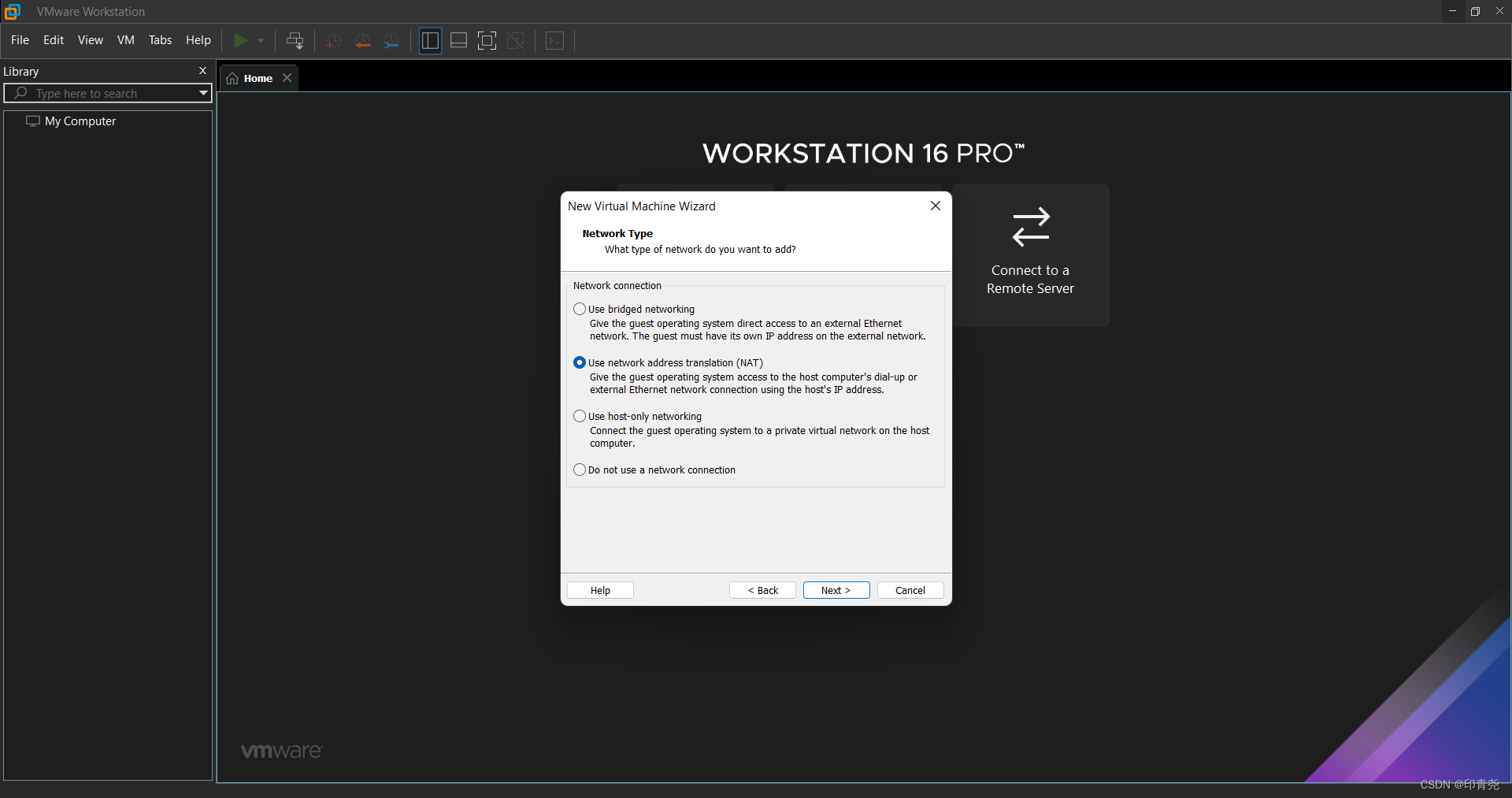Close the Library panel
The image size is (1512, 798).
click(202, 70)
